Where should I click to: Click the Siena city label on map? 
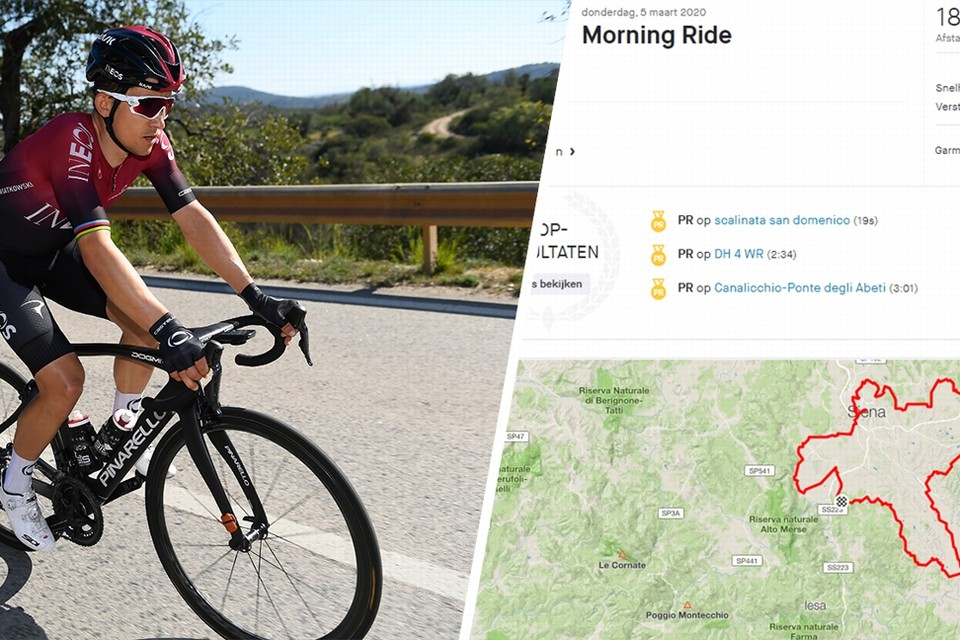pos(866,412)
